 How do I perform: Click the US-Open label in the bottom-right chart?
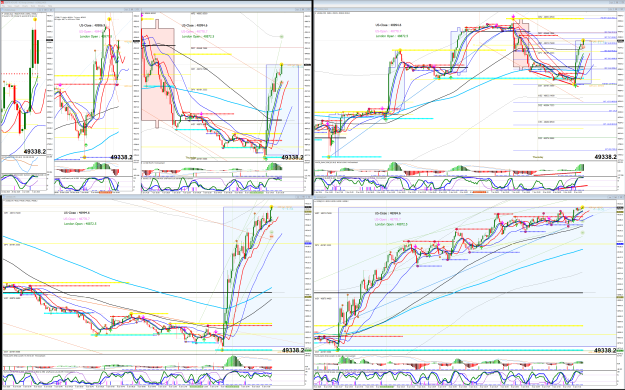[x=387, y=219]
